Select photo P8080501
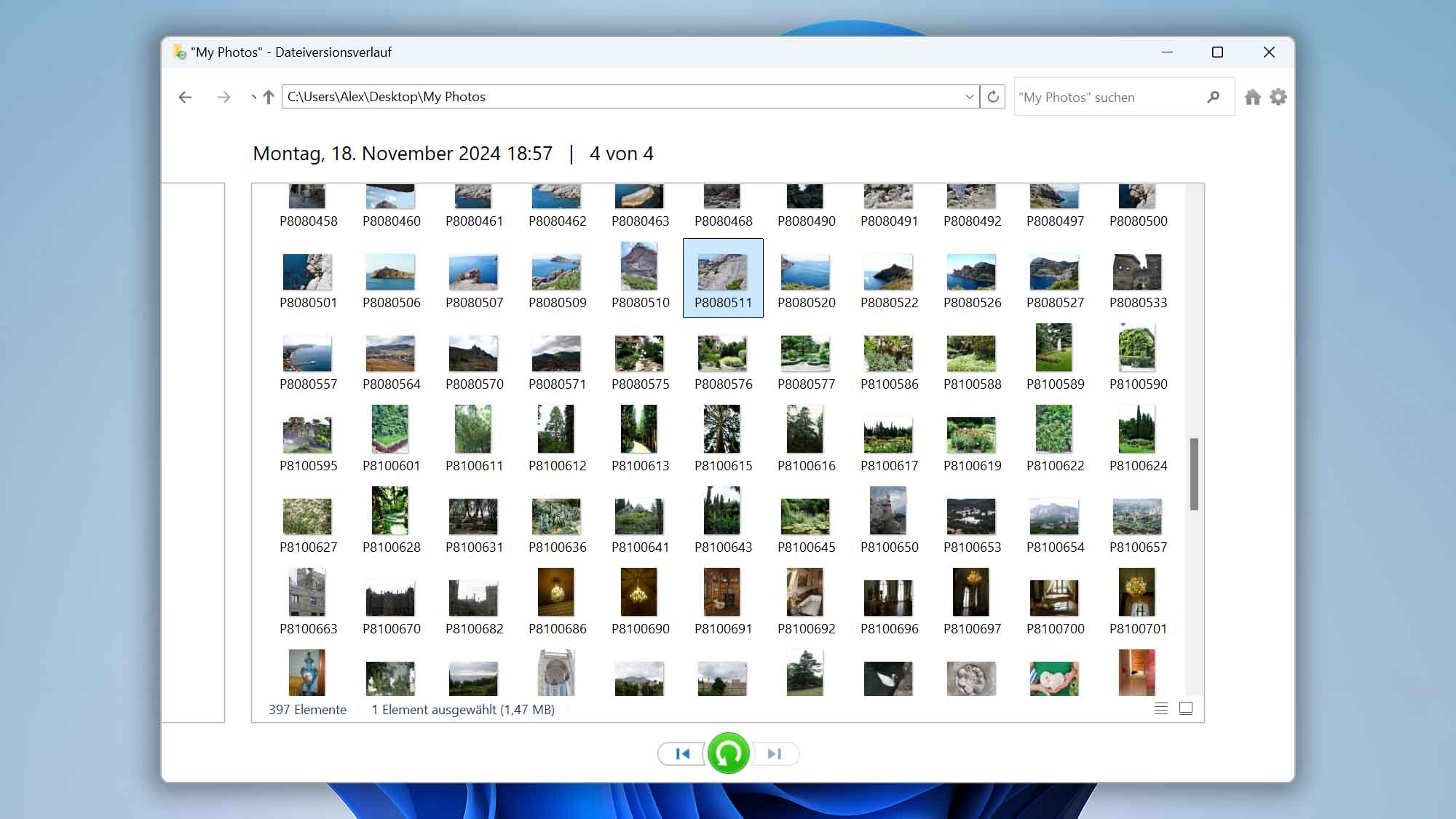The width and height of the screenshot is (1456, 819). tap(309, 278)
